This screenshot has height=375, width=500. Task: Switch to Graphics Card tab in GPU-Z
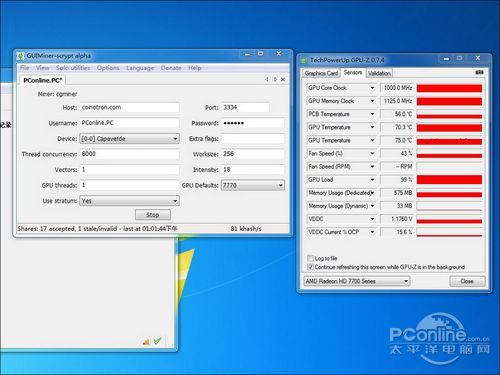click(x=321, y=73)
